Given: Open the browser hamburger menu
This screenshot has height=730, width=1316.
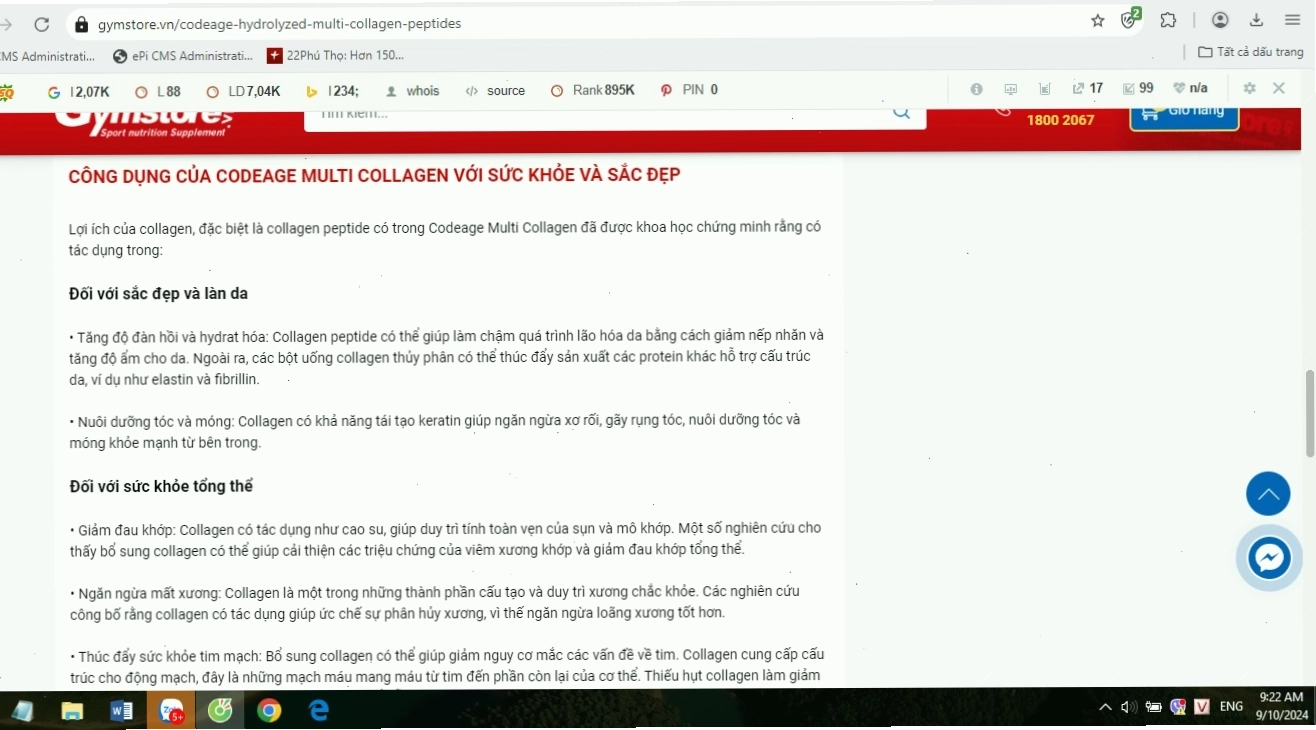Looking at the screenshot, I should [1293, 21].
